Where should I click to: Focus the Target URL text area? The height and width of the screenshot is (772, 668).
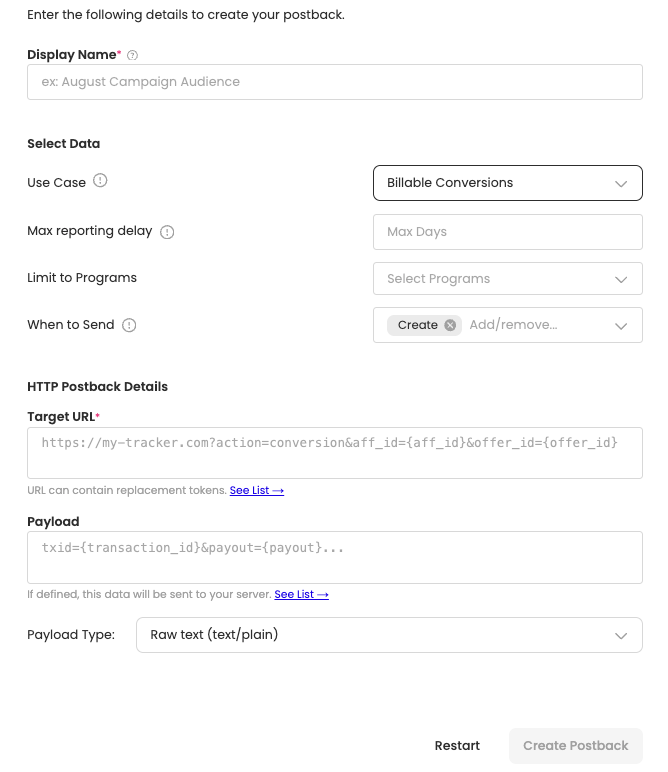[334, 452]
